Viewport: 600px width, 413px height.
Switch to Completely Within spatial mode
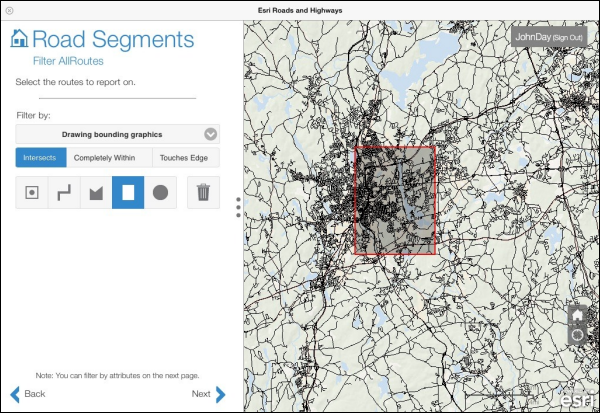(109, 158)
